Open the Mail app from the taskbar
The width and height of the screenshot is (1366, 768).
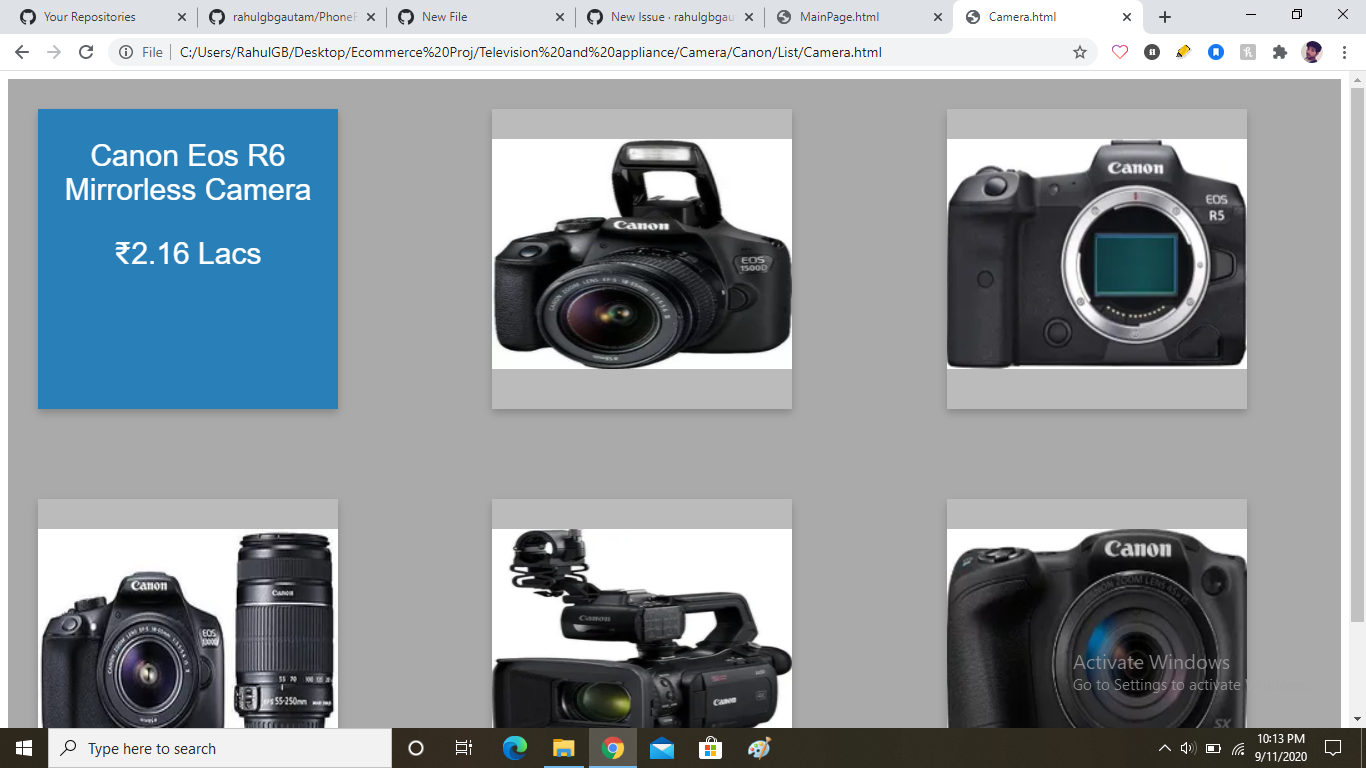point(661,748)
